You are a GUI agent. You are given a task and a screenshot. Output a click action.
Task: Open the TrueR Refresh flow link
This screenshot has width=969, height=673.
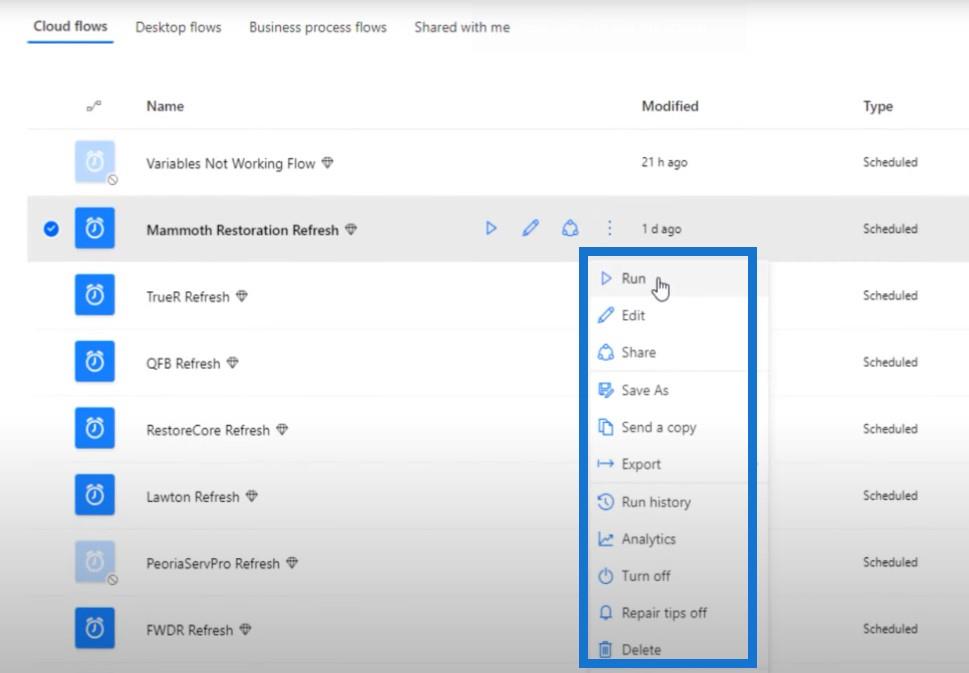pos(188,297)
